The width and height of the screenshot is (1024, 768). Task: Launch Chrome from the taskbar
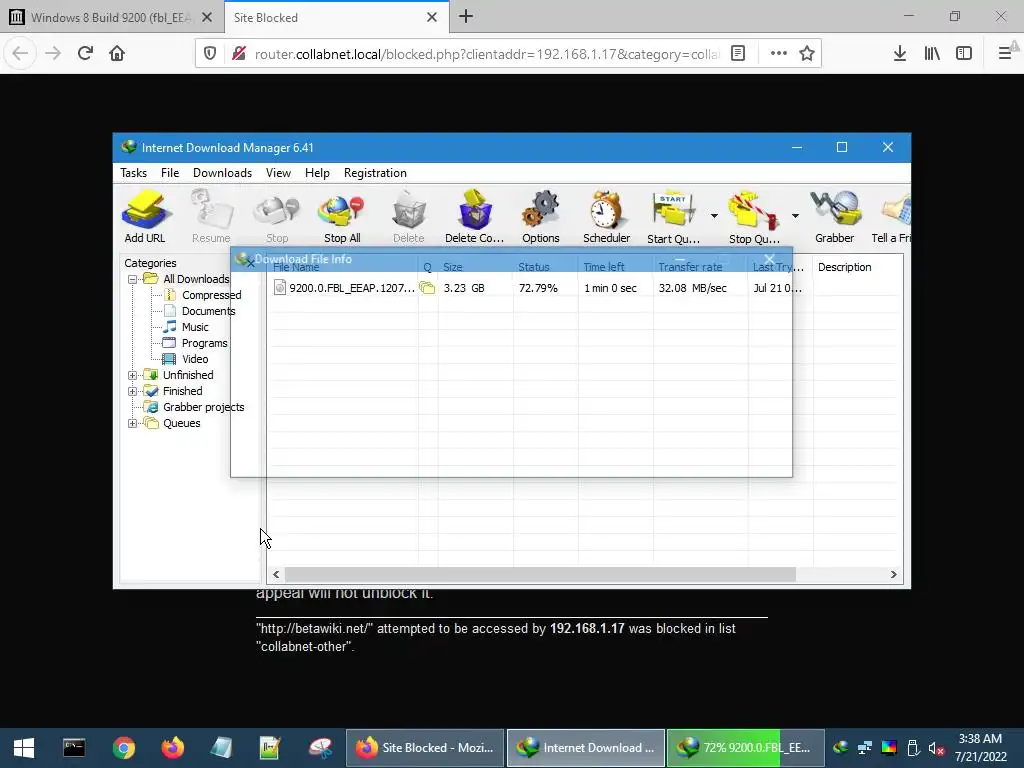(x=123, y=748)
